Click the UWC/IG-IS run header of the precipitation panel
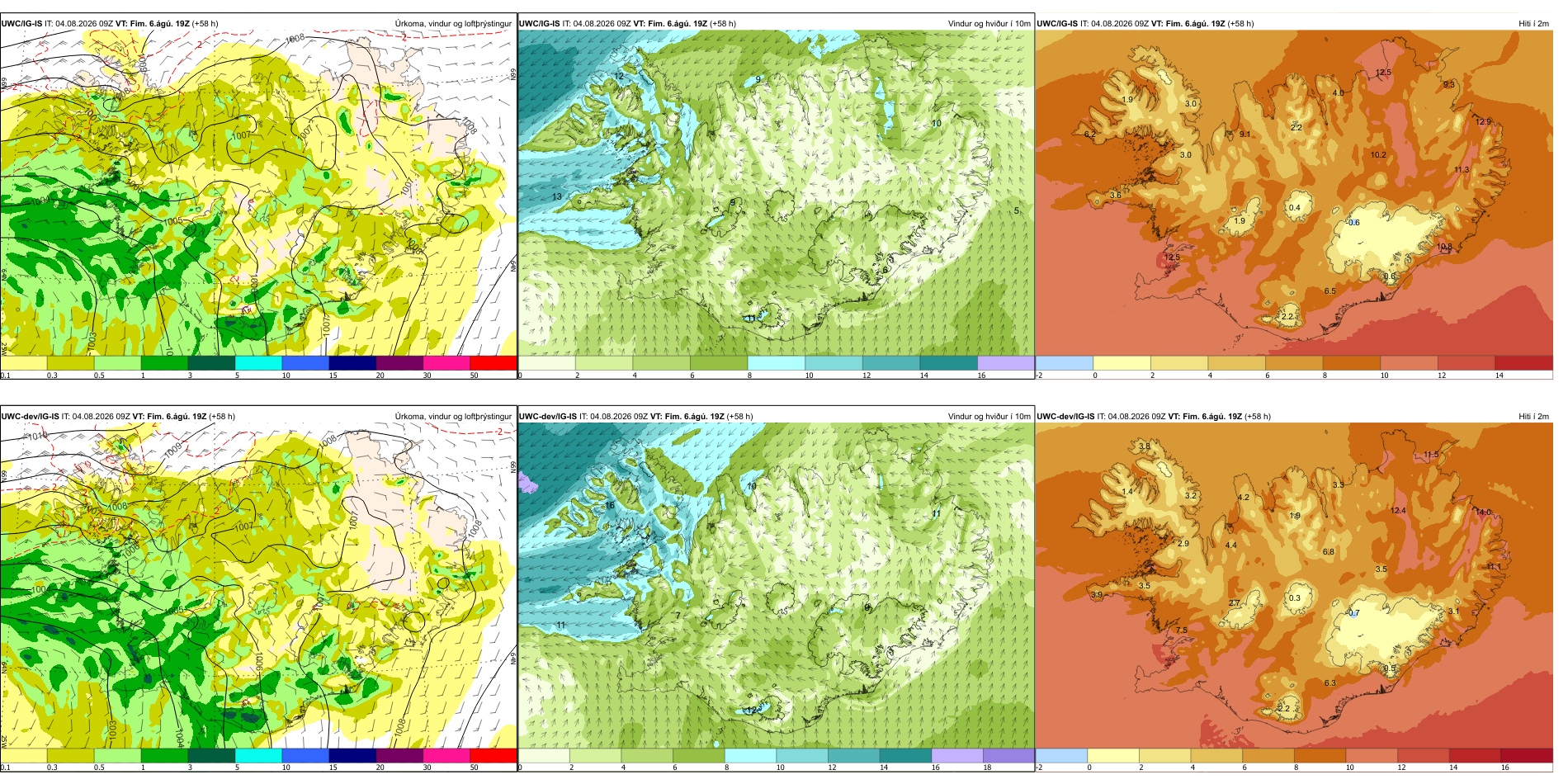Image resolution: width=1568 pixels, height=784 pixels. [x=110, y=24]
